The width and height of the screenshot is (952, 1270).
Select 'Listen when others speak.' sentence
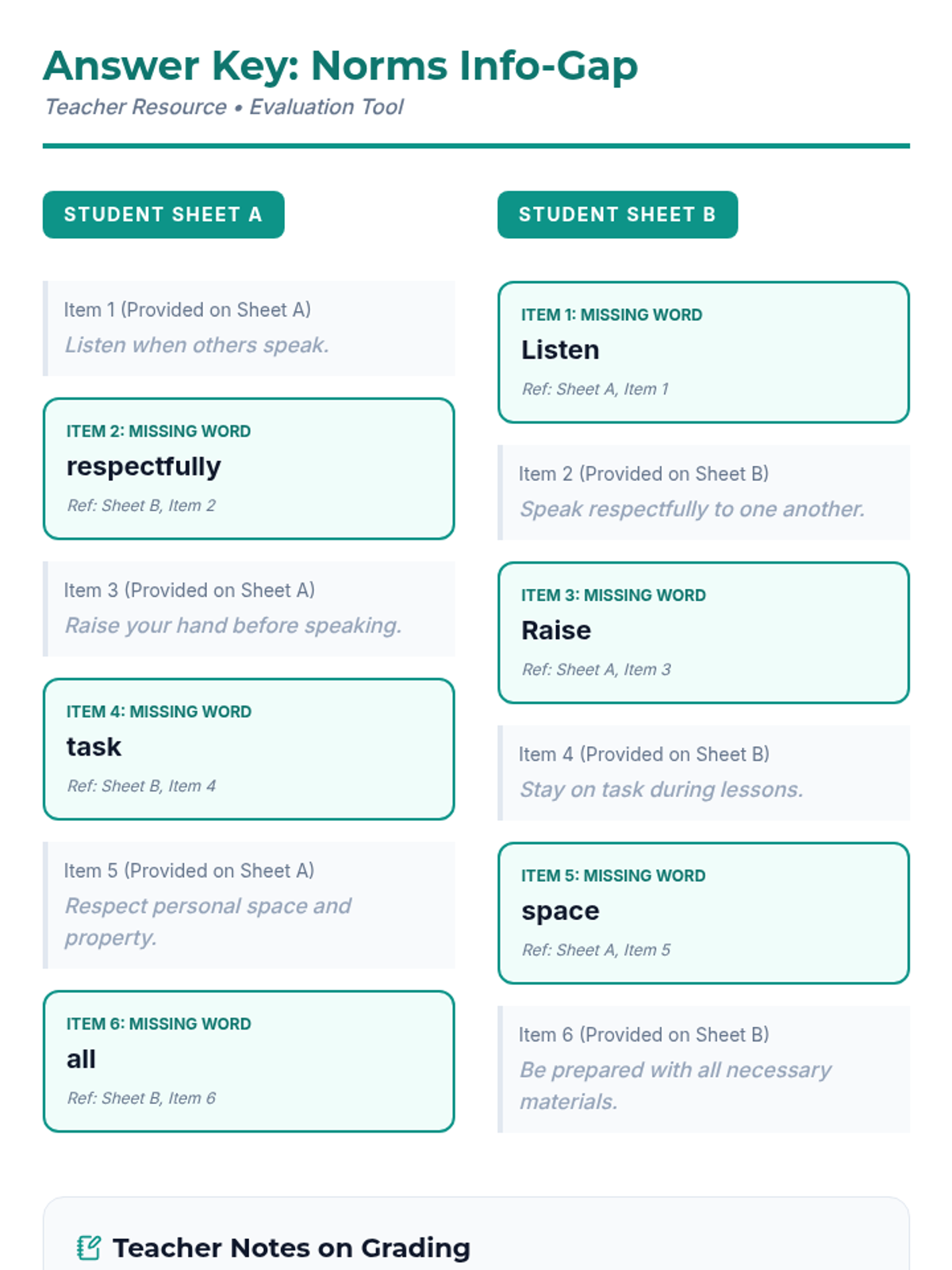(197, 345)
